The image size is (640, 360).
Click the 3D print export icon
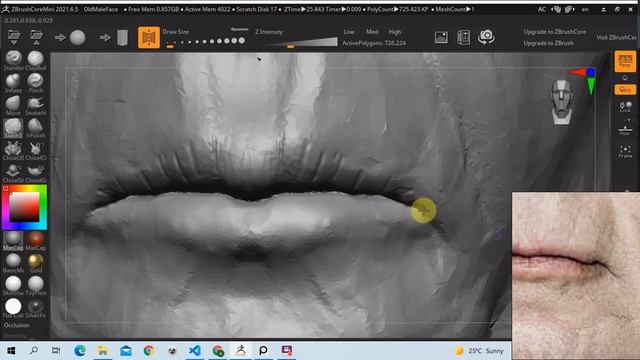coord(464,38)
